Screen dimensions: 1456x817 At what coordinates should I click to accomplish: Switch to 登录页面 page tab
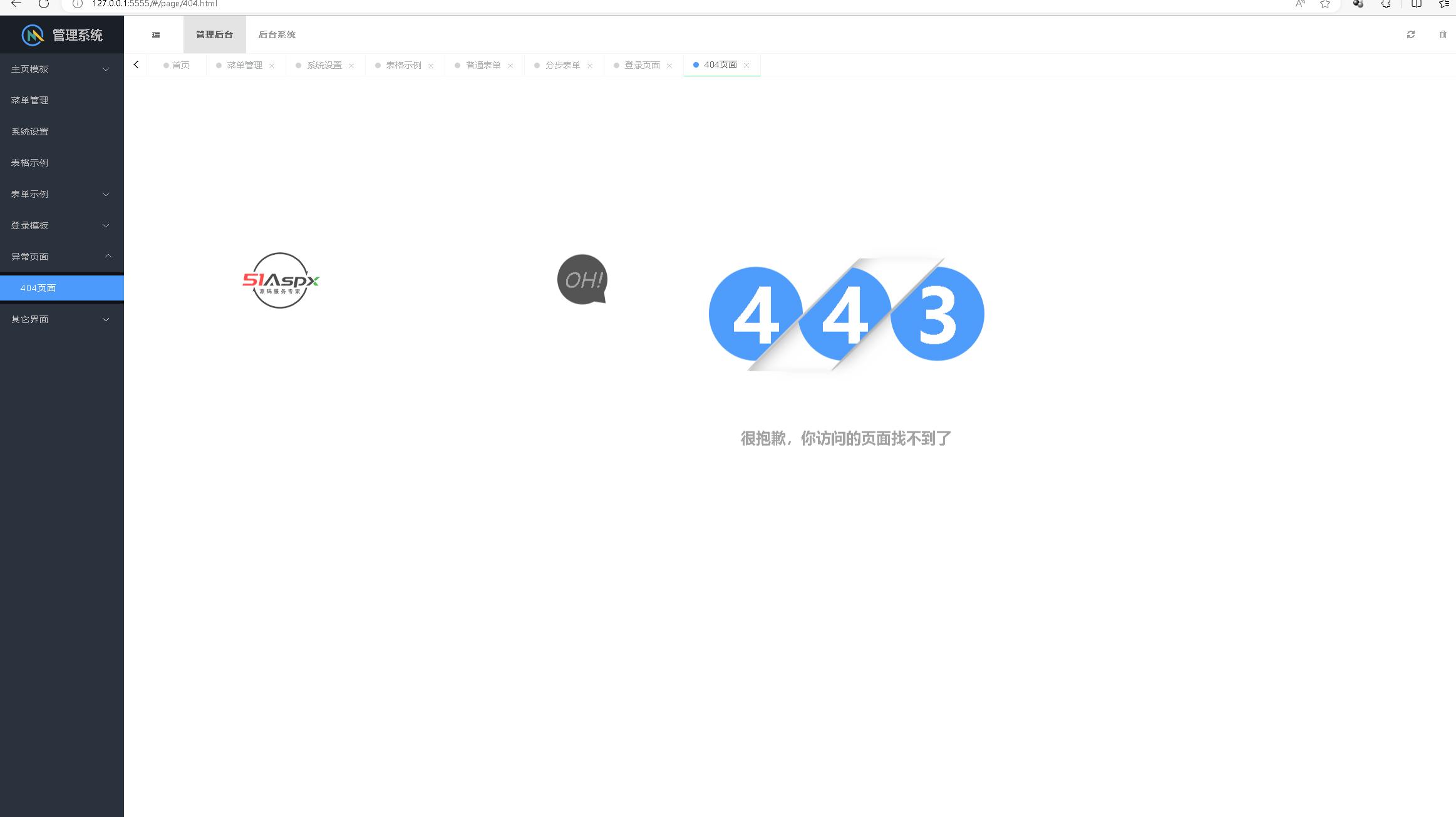(x=642, y=65)
